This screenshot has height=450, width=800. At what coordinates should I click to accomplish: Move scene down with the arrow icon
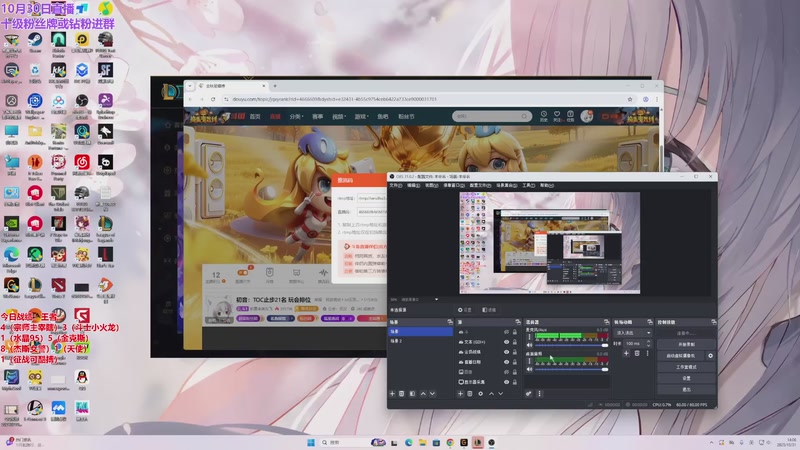433,393
